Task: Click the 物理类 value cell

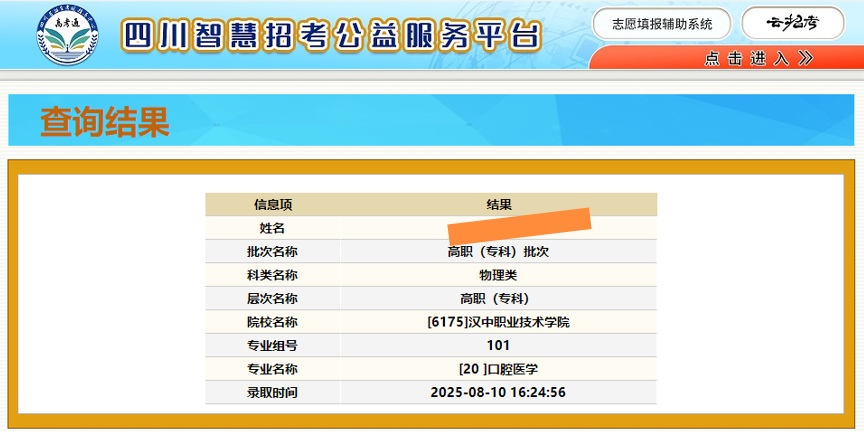Action: click(498, 275)
